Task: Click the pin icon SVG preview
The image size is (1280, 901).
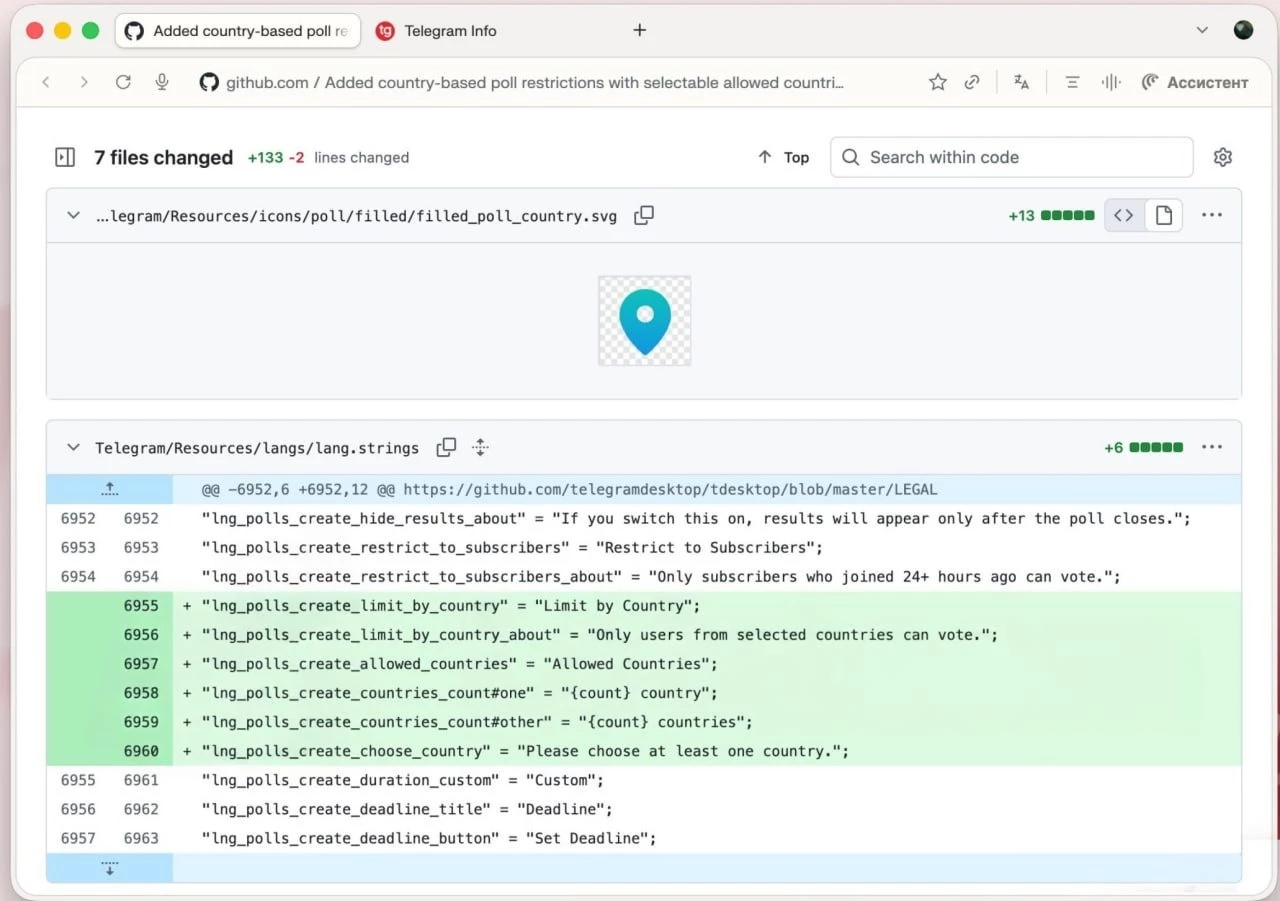Action: pos(644,321)
